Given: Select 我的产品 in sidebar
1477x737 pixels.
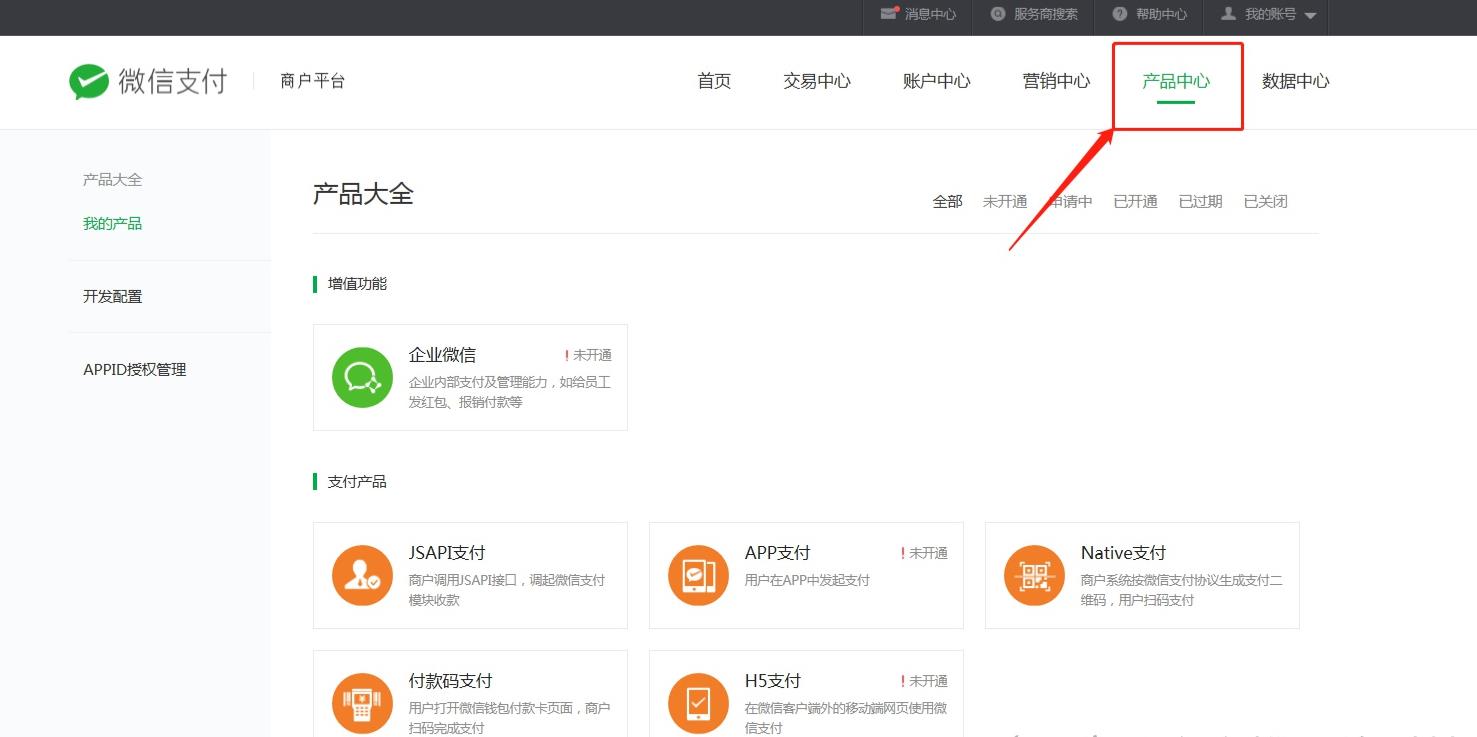Looking at the screenshot, I should click(112, 223).
